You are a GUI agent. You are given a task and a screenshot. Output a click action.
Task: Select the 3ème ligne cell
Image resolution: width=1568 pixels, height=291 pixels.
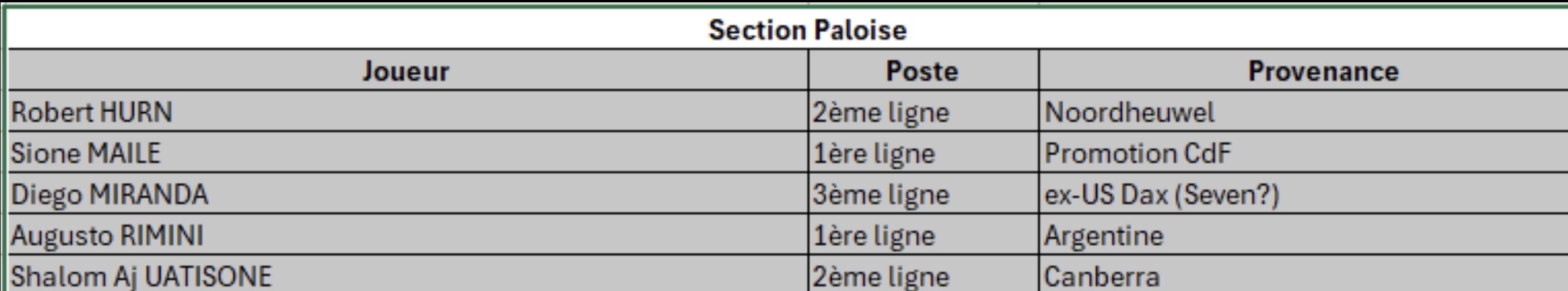tap(923, 193)
